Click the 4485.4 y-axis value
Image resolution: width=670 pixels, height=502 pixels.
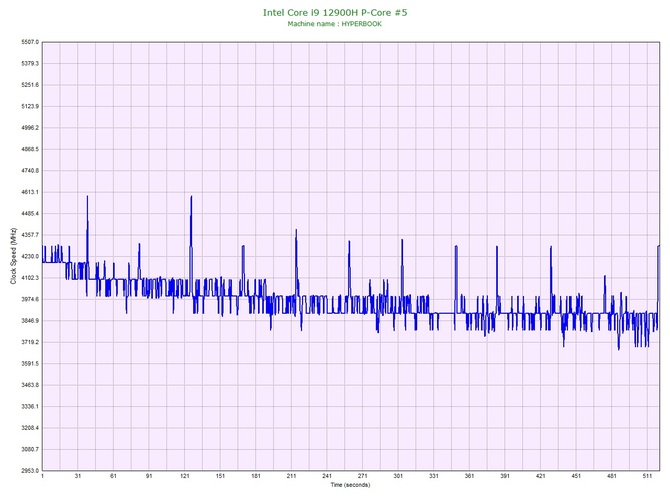click(x=30, y=214)
